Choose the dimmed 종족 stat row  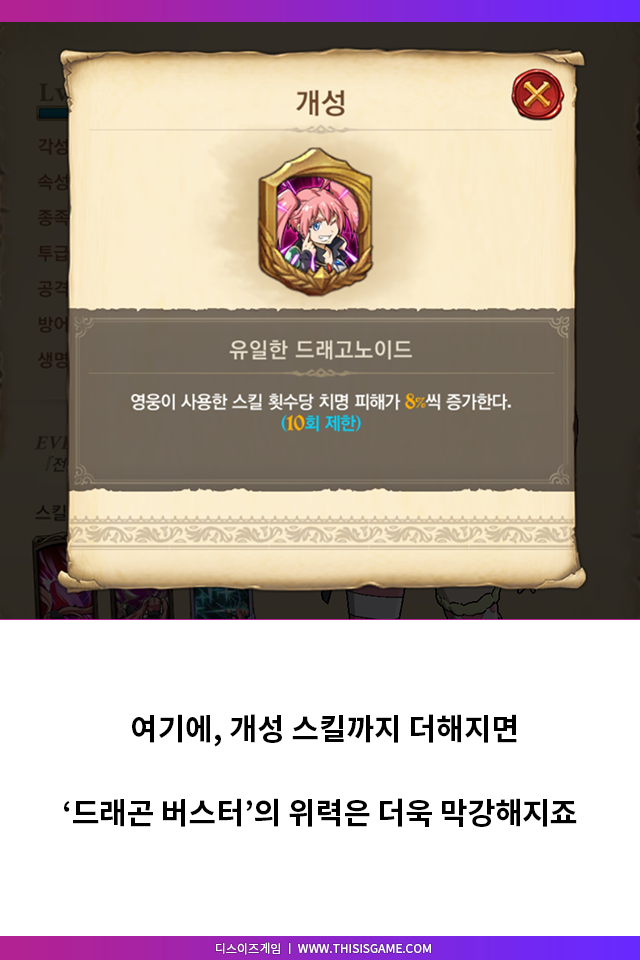click(x=53, y=217)
